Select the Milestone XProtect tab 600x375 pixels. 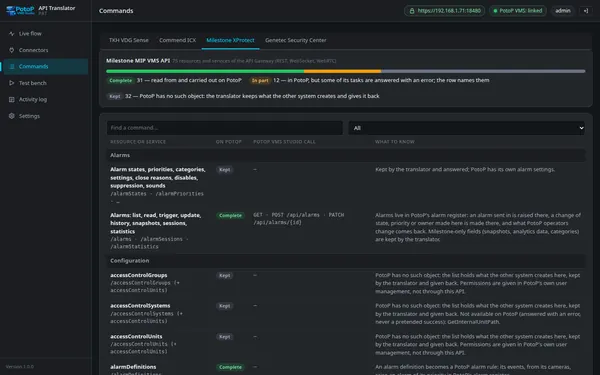point(230,40)
